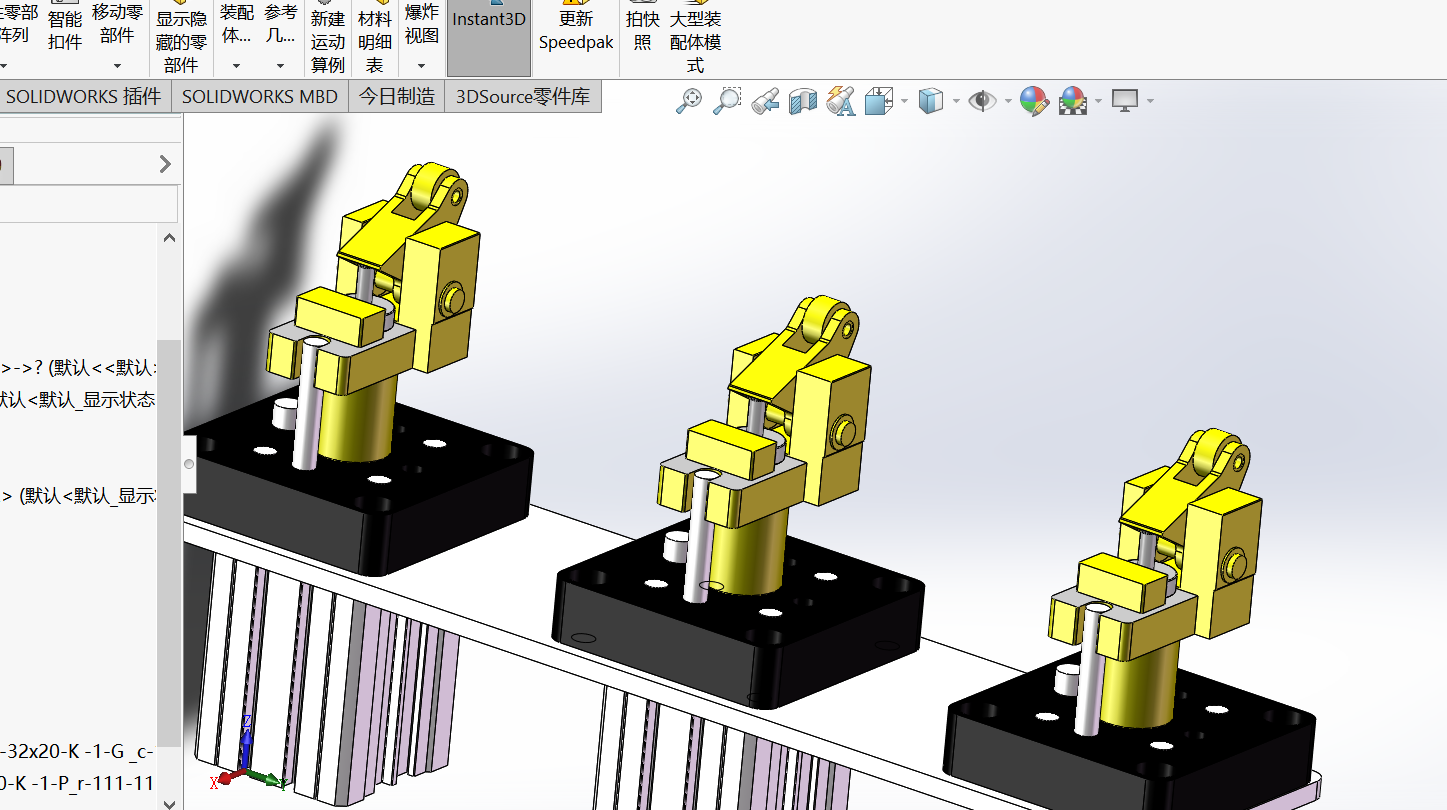
Task: Click 显示隐藏的零部件 command
Action: (x=181, y=38)
